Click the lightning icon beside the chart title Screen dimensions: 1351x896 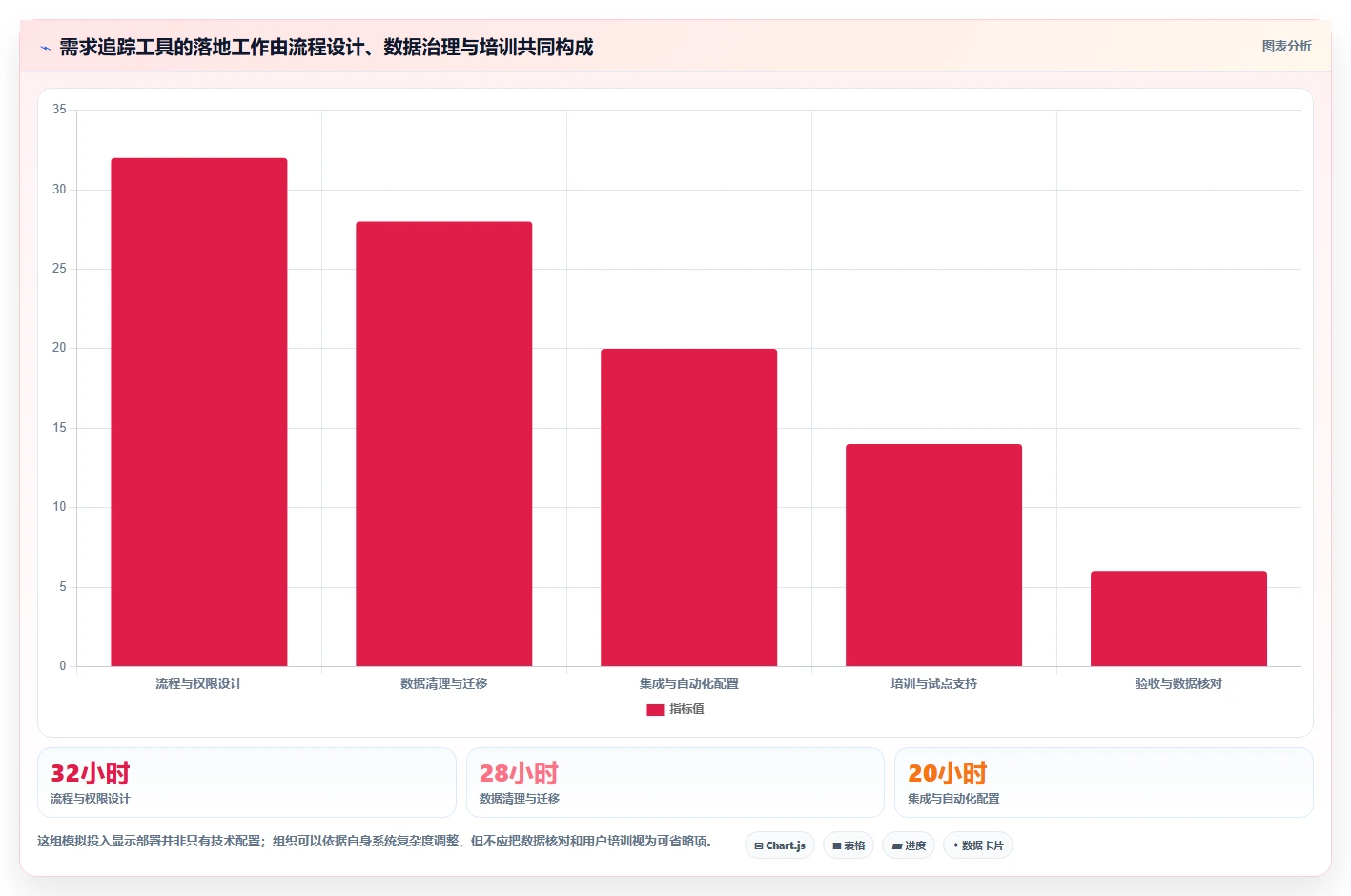pyautogui.click(x=45, y=48)
